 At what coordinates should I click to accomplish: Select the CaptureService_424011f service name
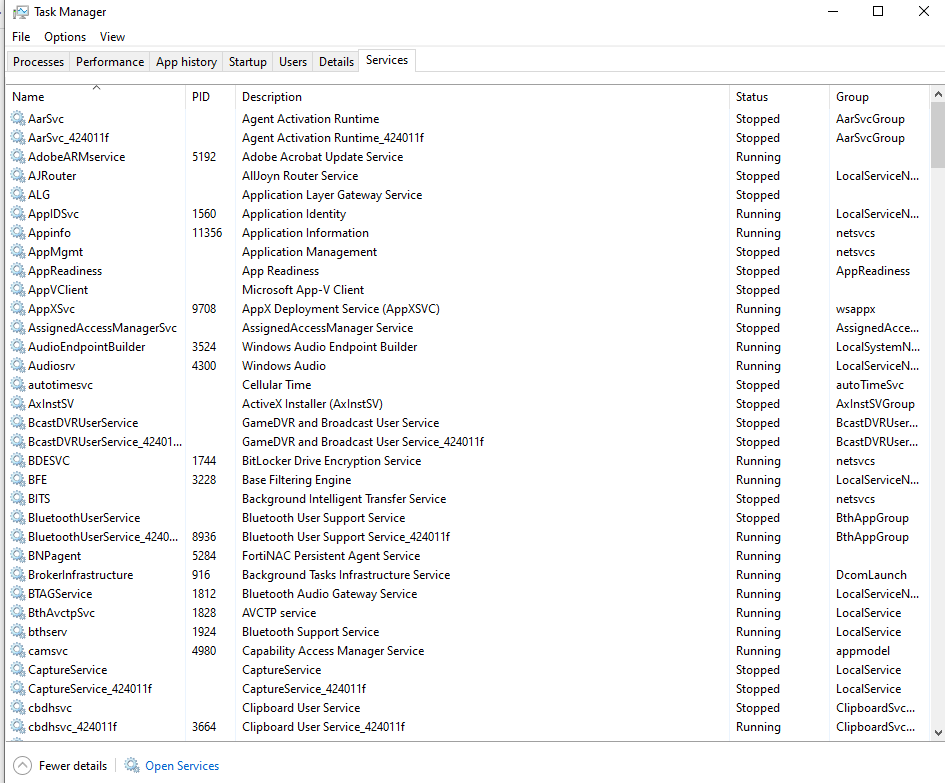point(90,688)
